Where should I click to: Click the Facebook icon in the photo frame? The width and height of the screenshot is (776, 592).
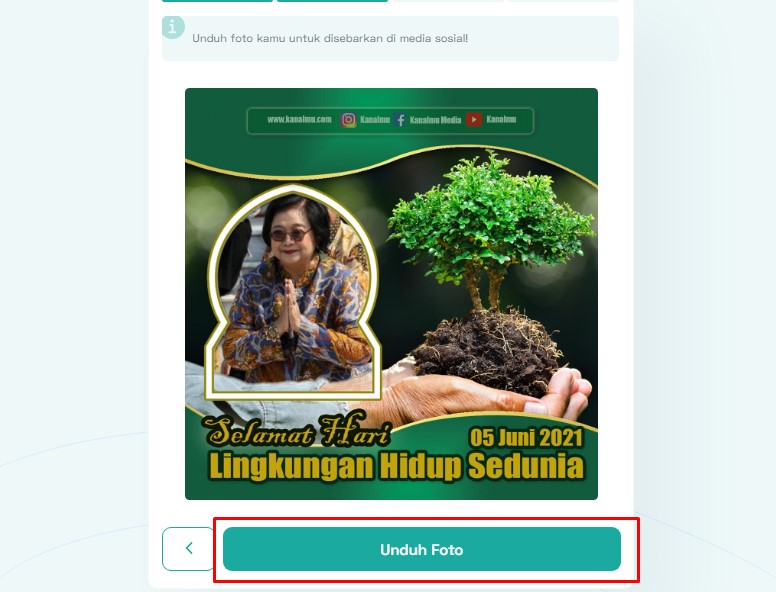pyautogui.click(x=400, y=120)
